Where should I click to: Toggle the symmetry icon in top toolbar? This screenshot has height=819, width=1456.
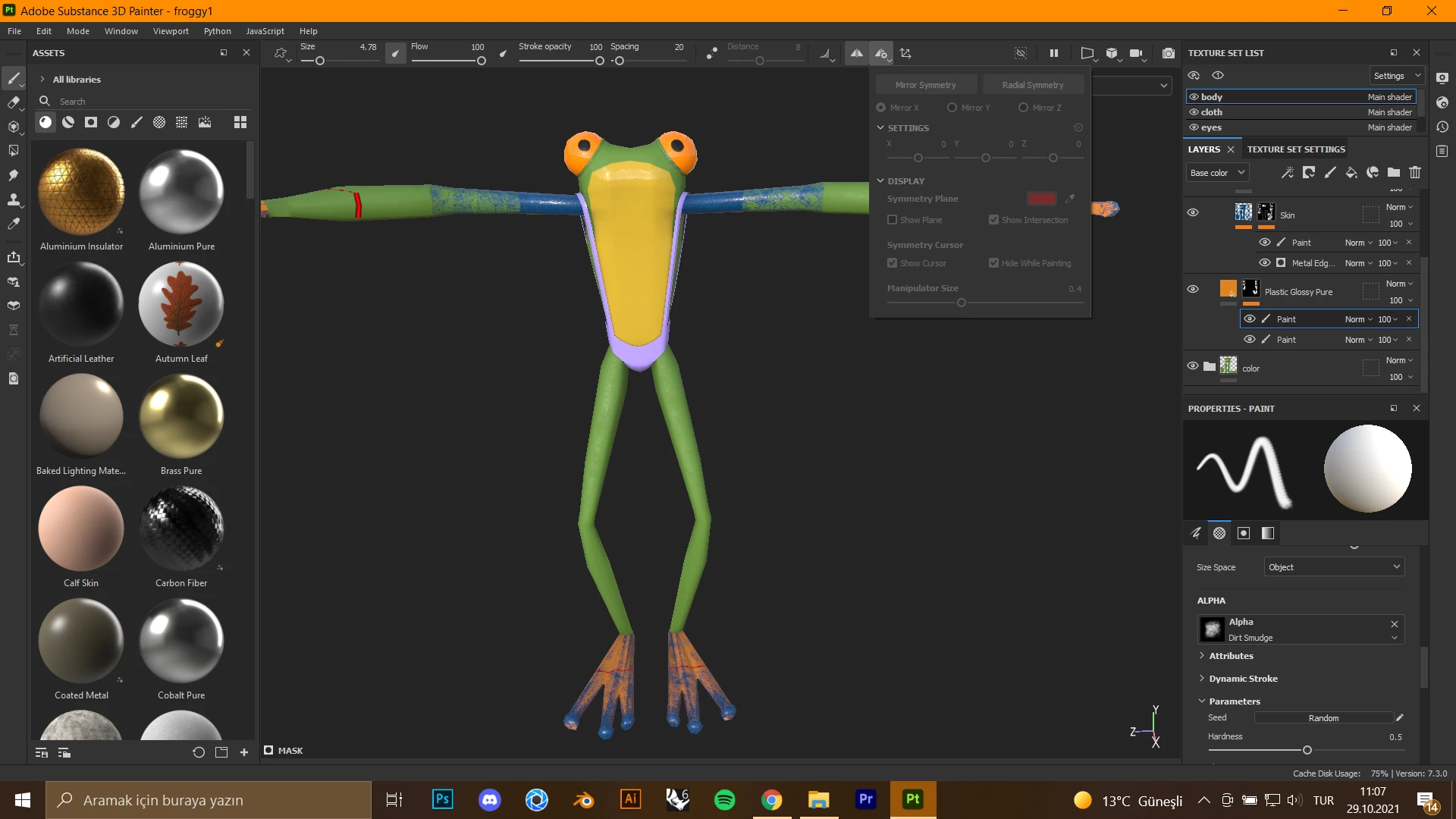pos(856,53)
